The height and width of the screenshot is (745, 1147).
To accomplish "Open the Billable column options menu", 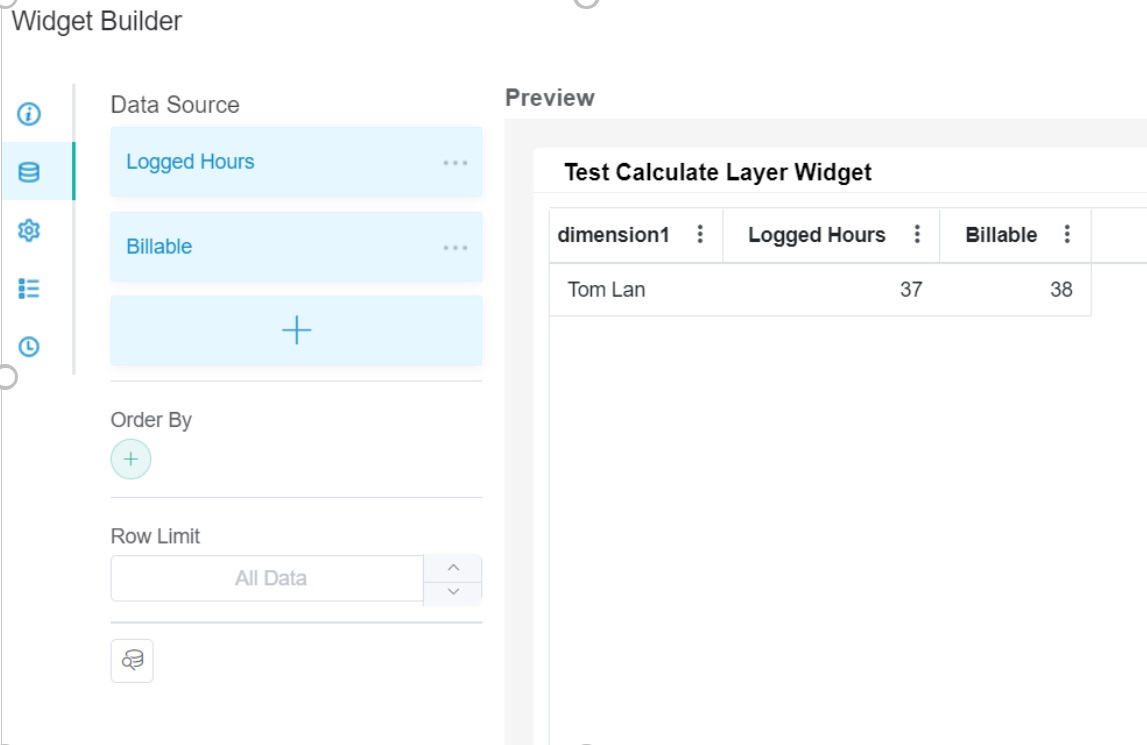I will coord(1066,234).
